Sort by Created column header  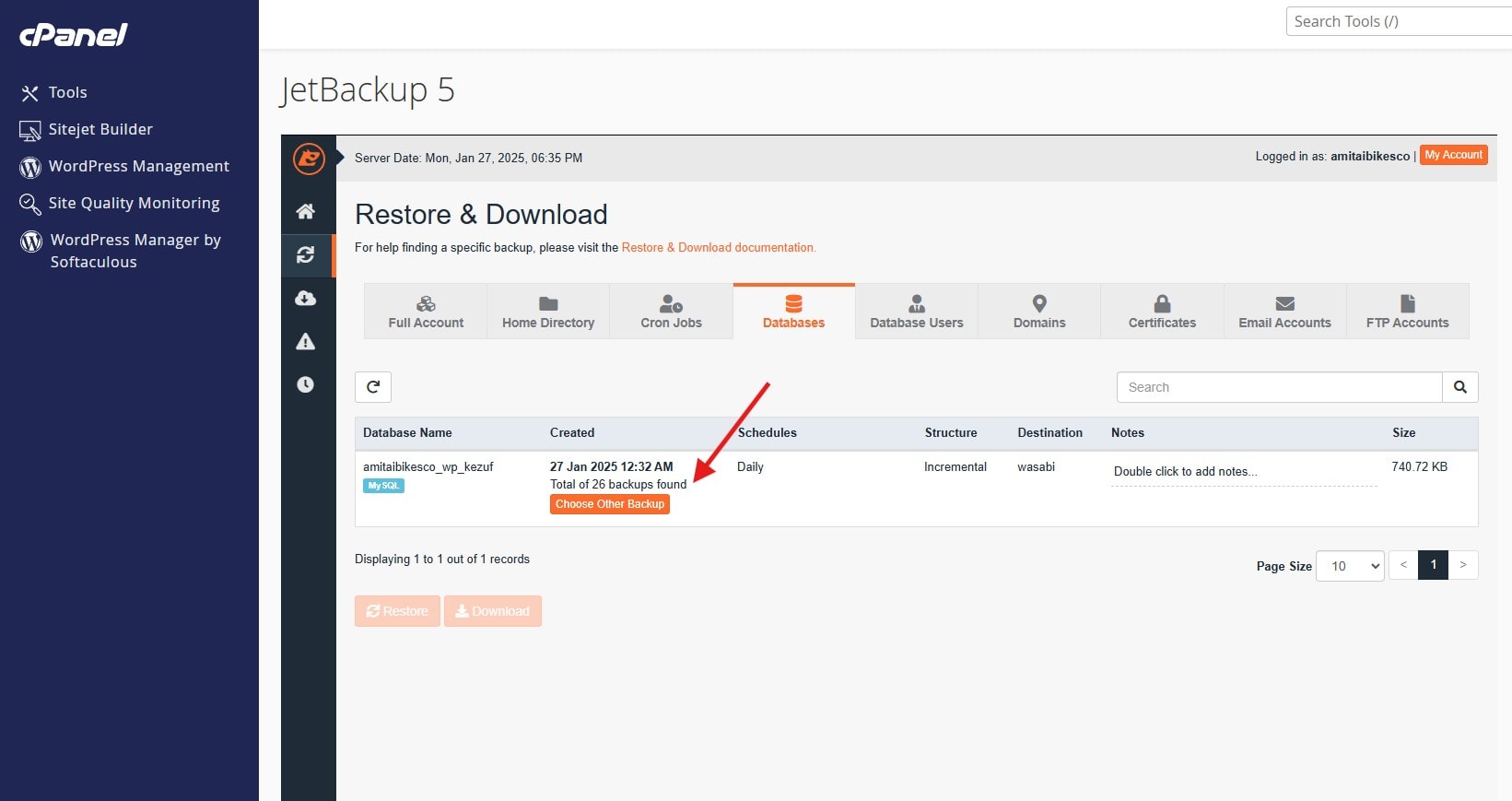pyautogui.click(x=572, y=432)
